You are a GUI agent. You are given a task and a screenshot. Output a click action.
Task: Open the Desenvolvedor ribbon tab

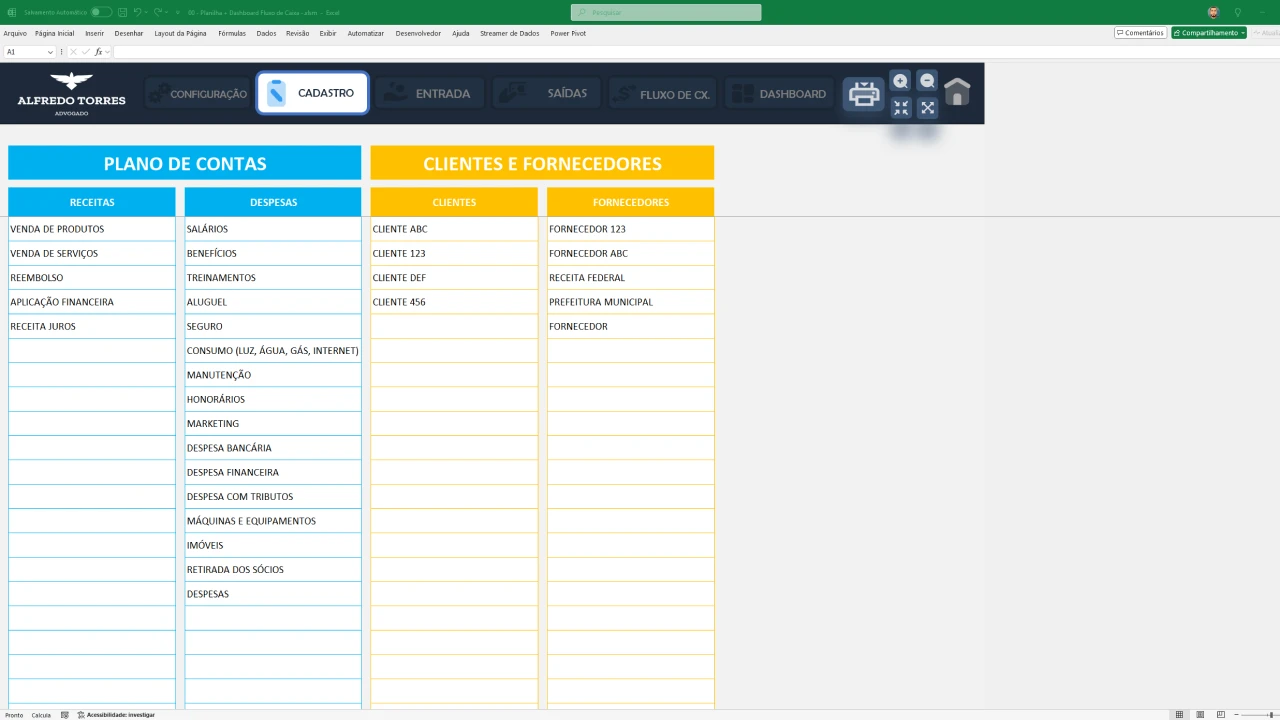tap(417, 33)
